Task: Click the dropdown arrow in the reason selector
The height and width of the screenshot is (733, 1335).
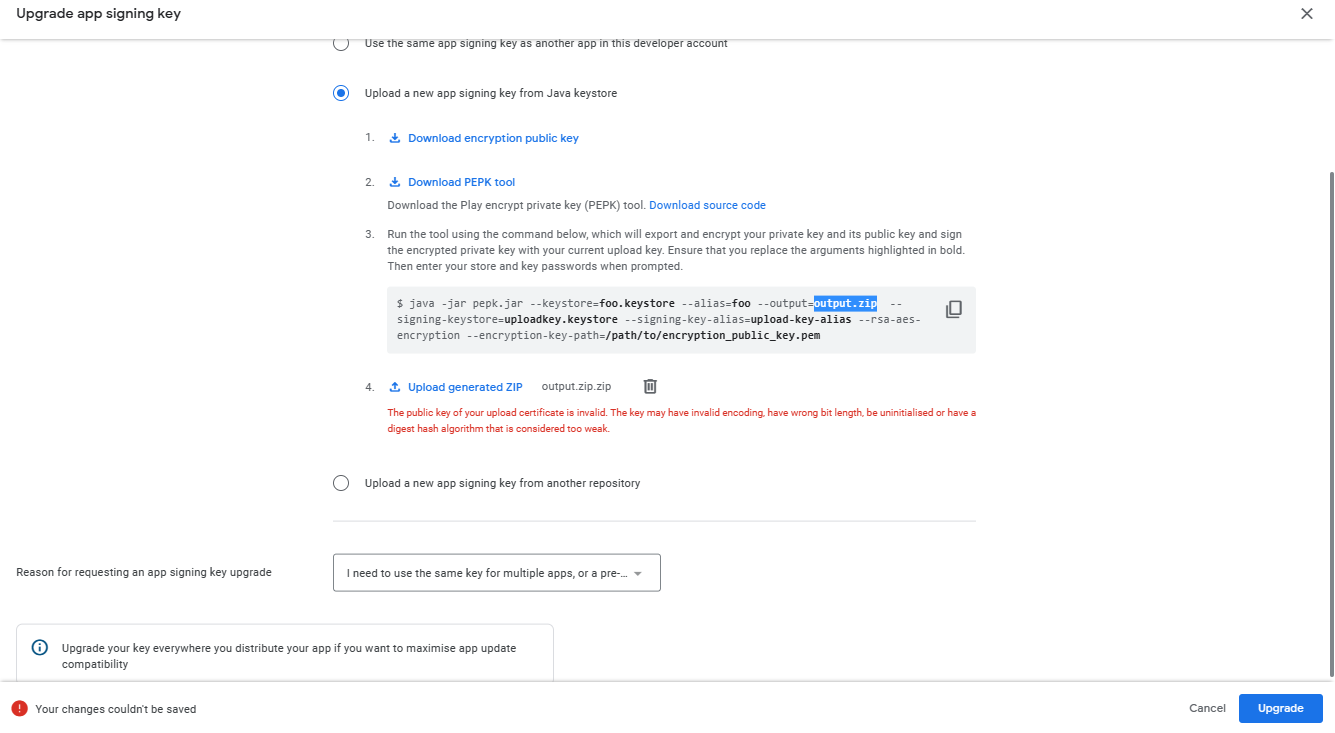Action: (638, 574)
